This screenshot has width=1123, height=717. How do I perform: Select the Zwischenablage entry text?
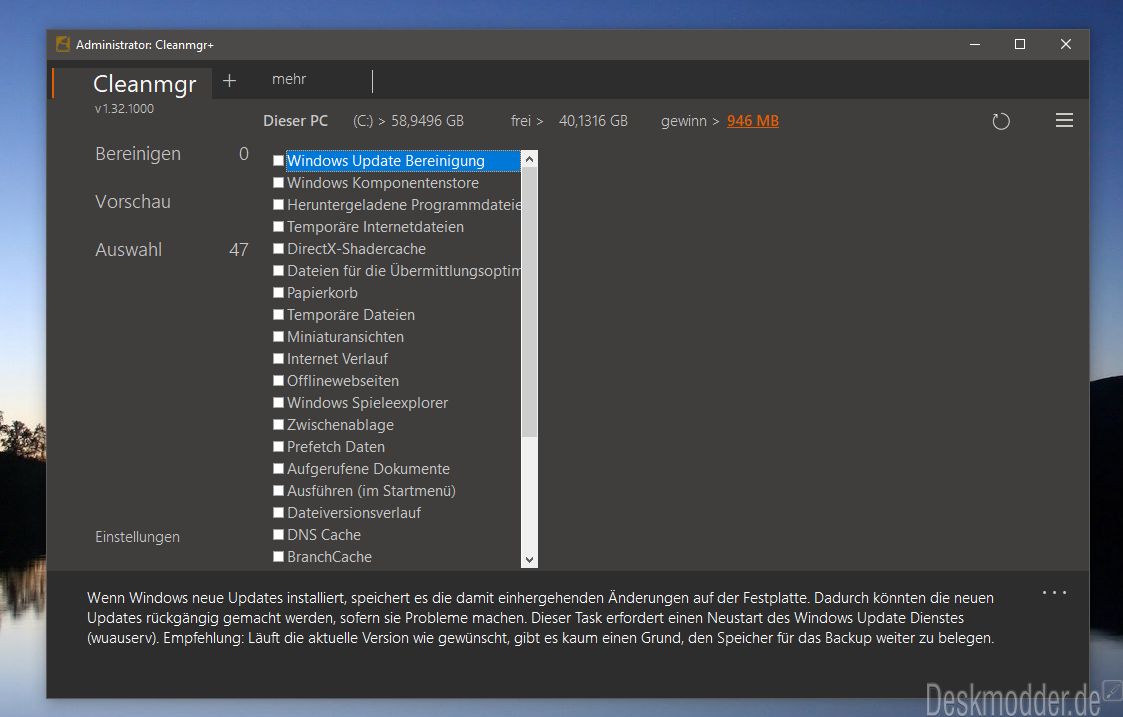tap(340, 425)
